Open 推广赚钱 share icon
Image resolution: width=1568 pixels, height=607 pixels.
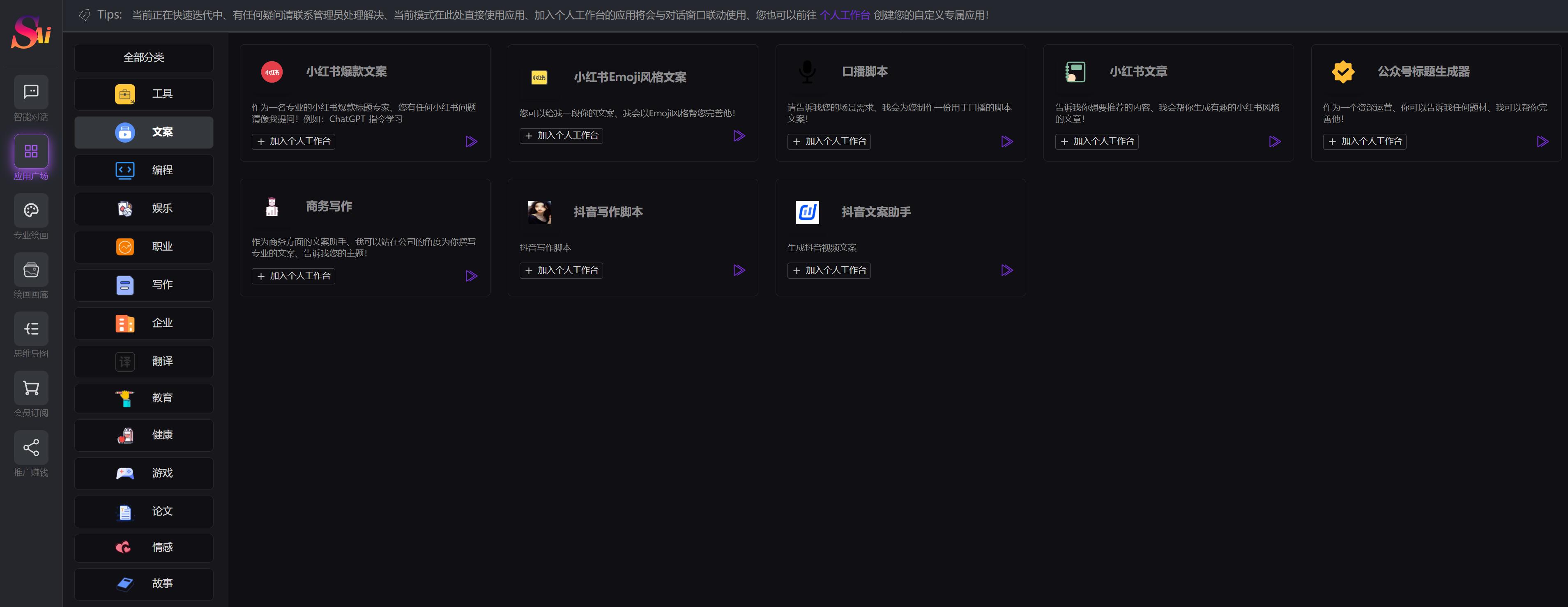point(31,448)
